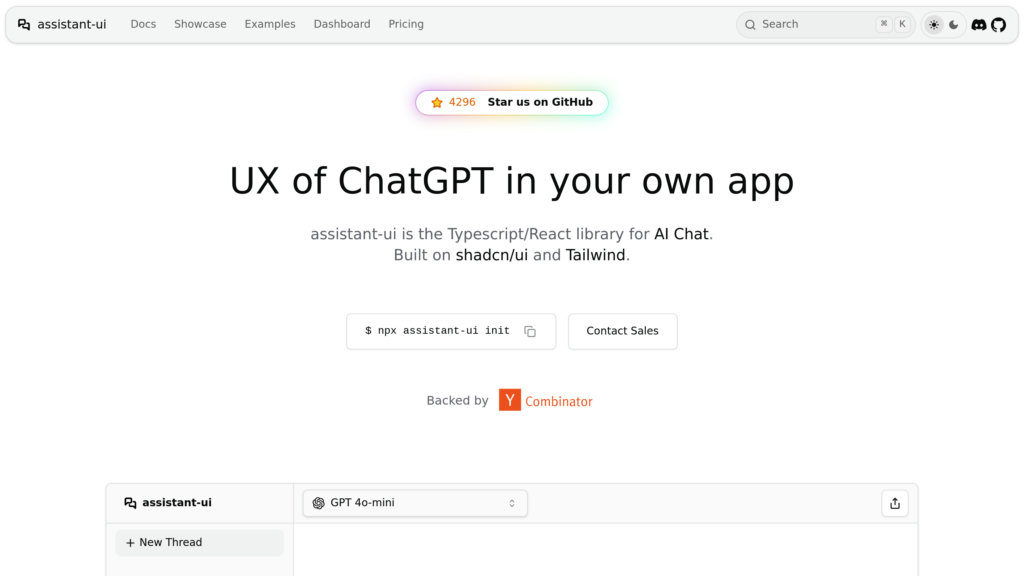Start a New Thread in sidebar
The width and height of the screenshot is (1024, 576).
point(199,542)
